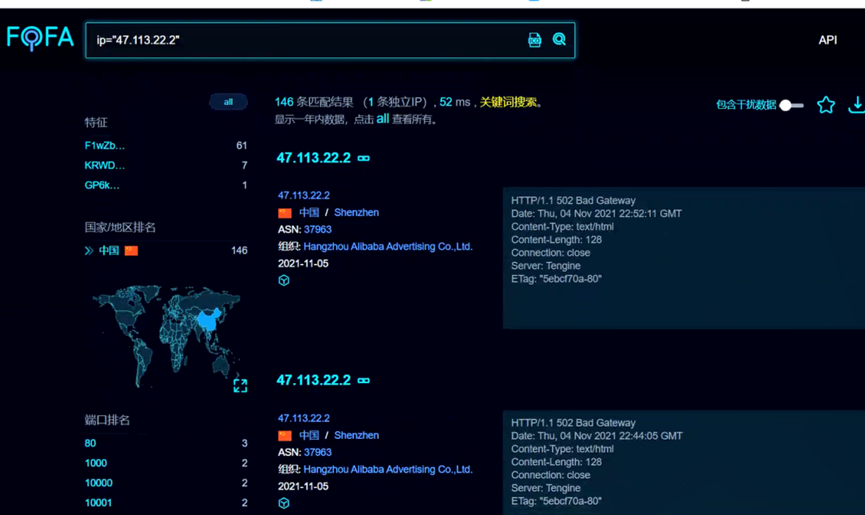Click small IP 47.113.22.2 in second result

tap(304, 418)
